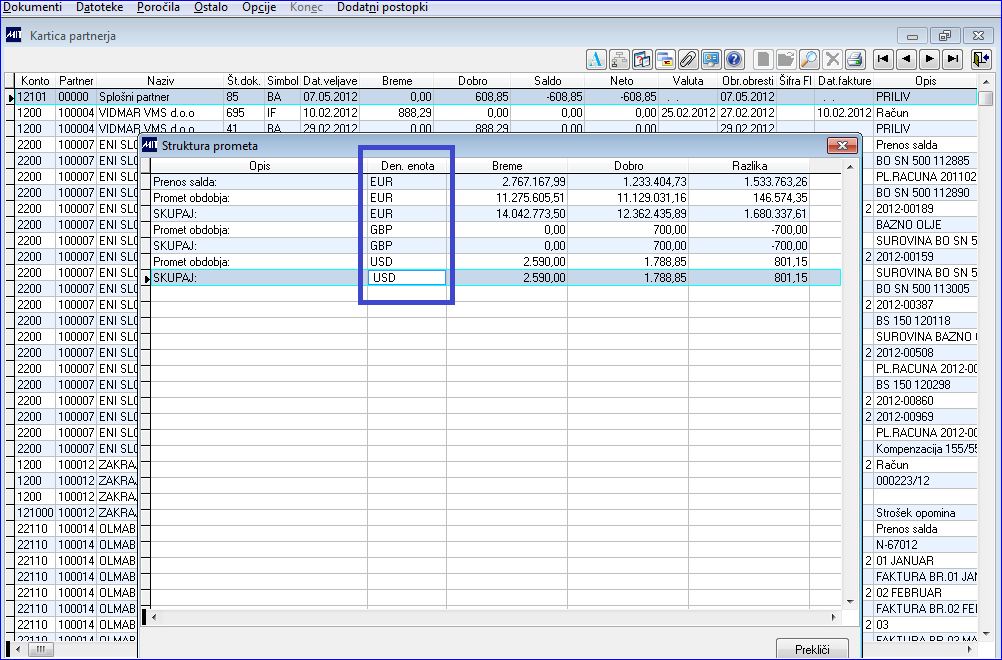Open the Dodatni postopki menu
The image size is (1002, 660).
point(382,7)
